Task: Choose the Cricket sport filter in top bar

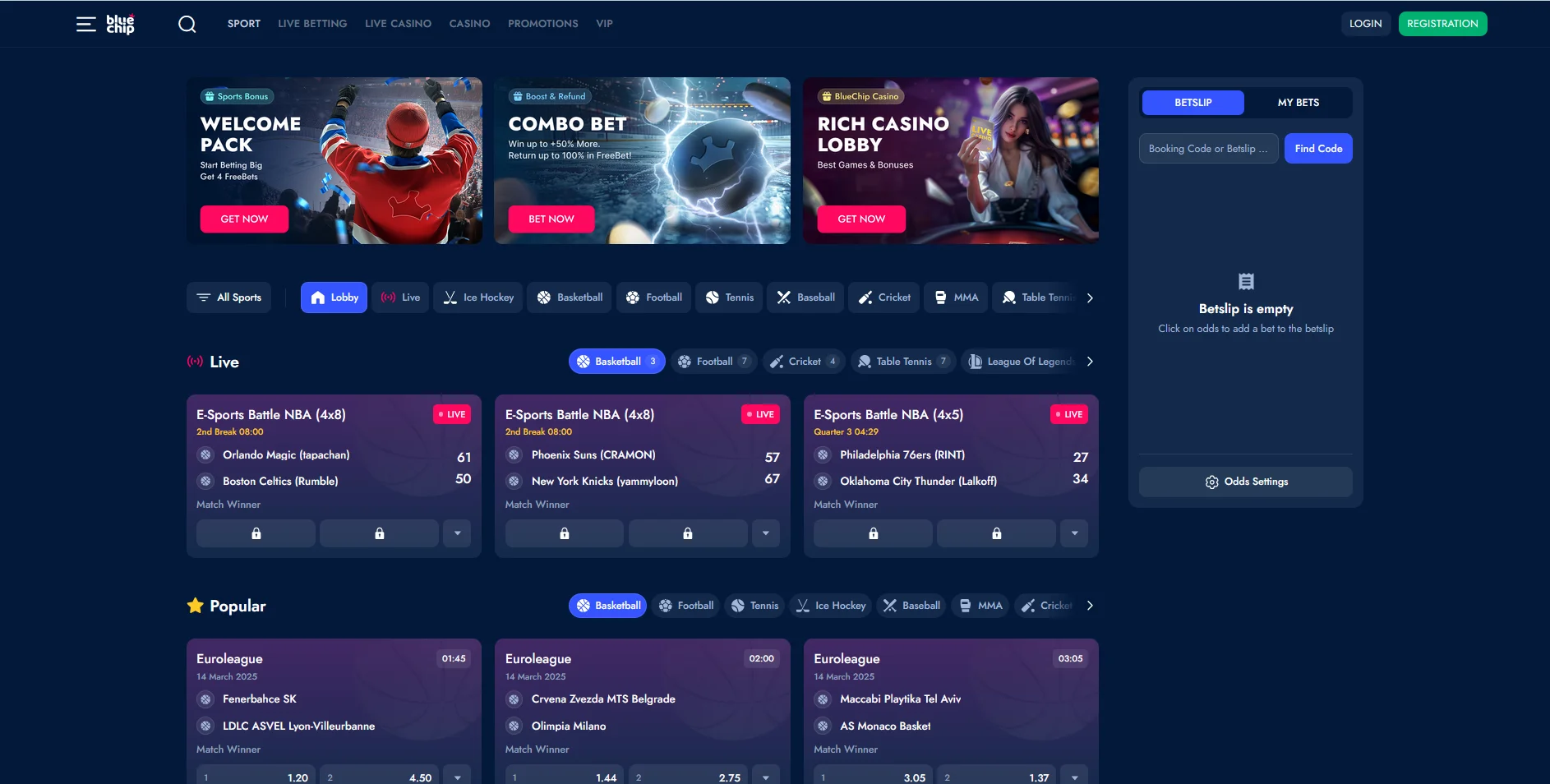Action: click(x=884, y=297)
